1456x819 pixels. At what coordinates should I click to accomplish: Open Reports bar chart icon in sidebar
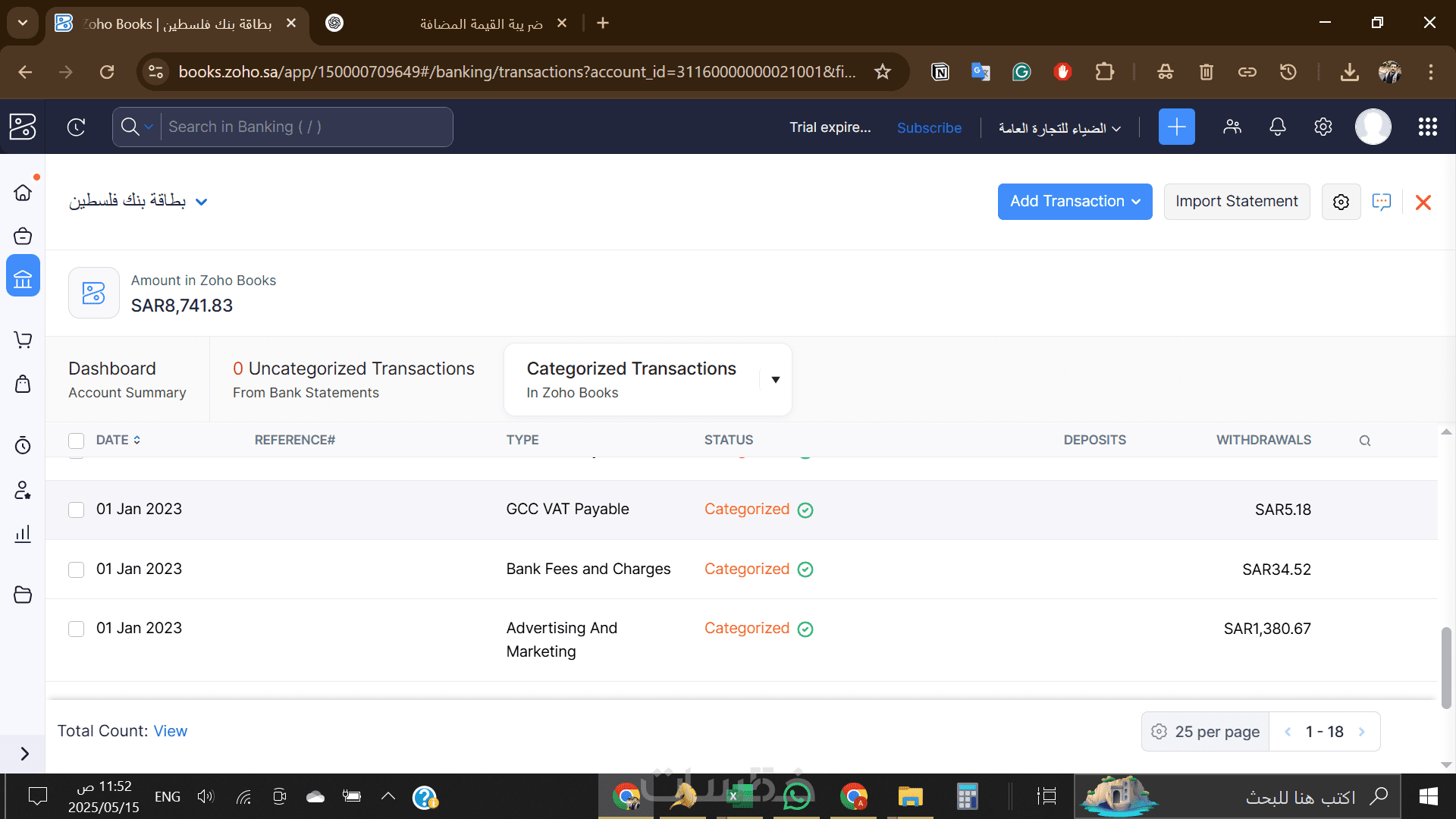coord(23,534)
